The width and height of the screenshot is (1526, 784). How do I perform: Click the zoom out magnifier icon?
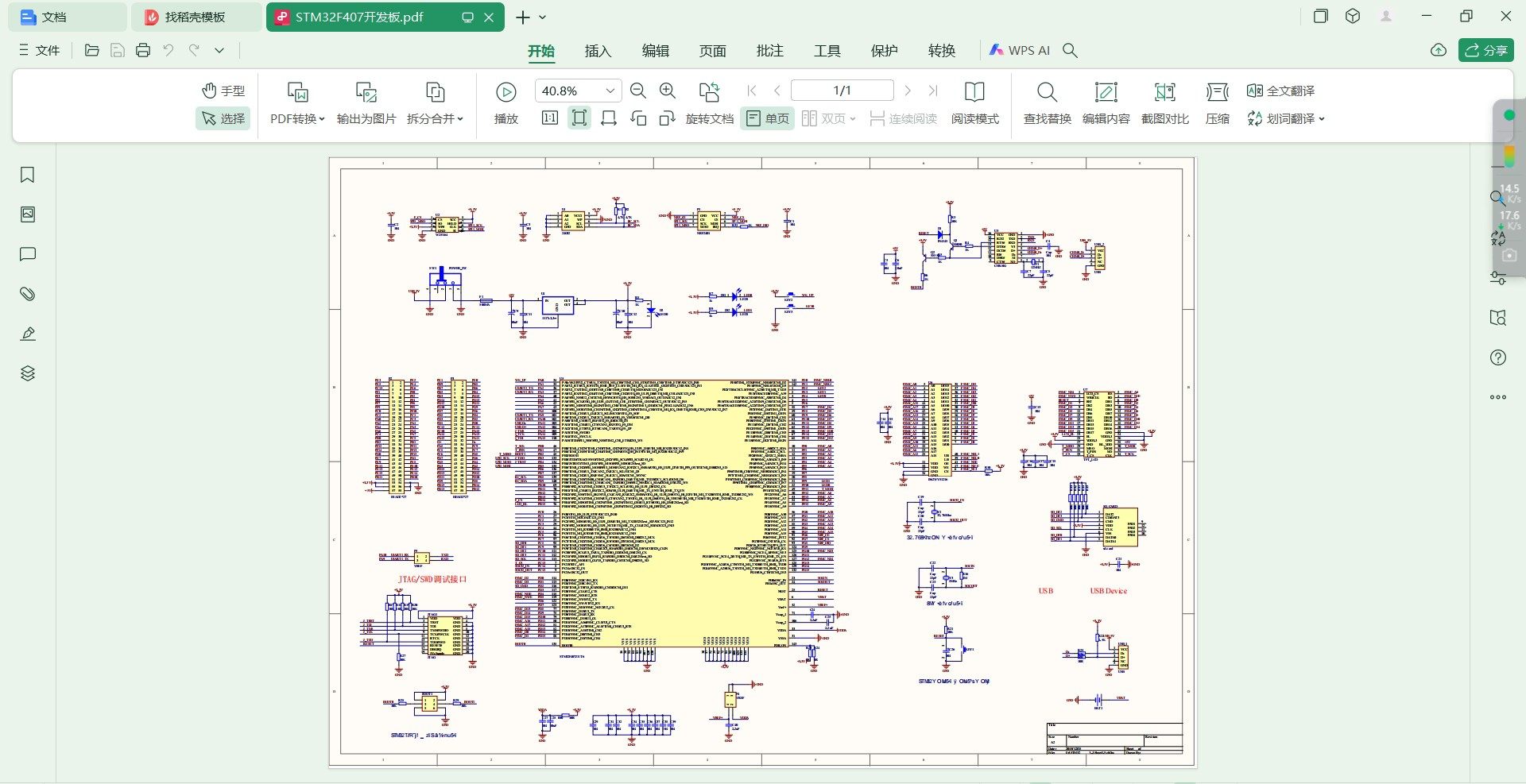(637, 91)
